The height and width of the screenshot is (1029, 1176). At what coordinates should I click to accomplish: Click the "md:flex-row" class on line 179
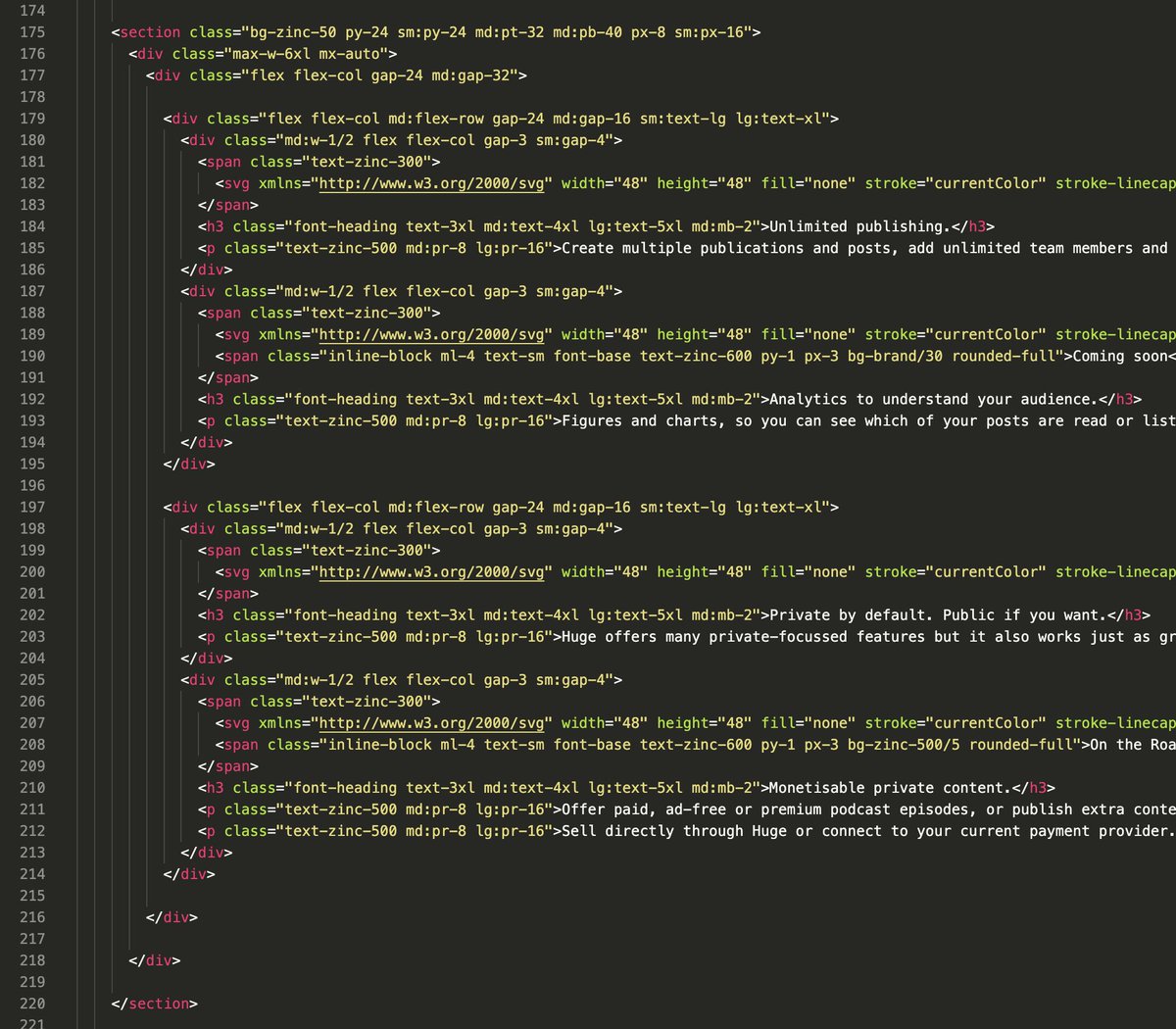tap(436, 119)
